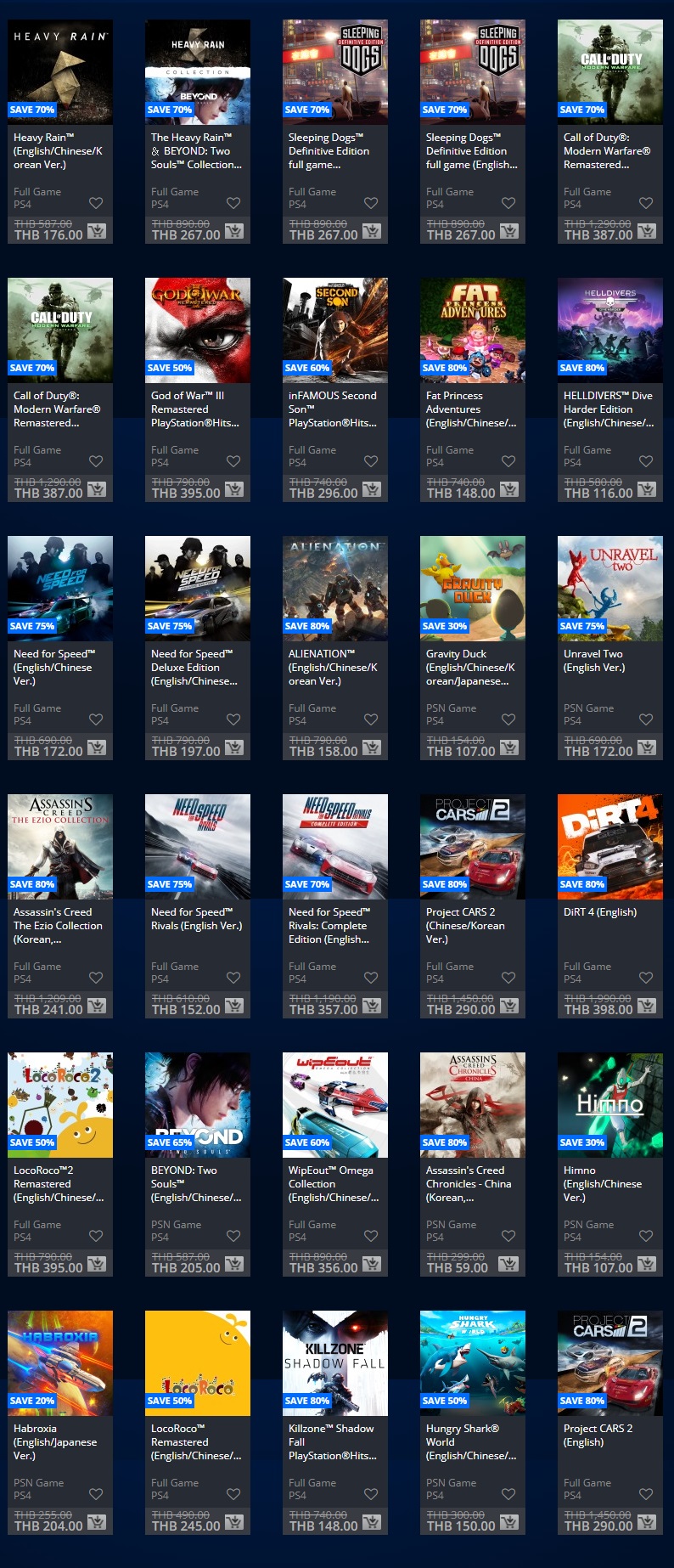
Task: Open the WipEout Omega Collection cover thumbnail
Action: [x=335, y=1105]
